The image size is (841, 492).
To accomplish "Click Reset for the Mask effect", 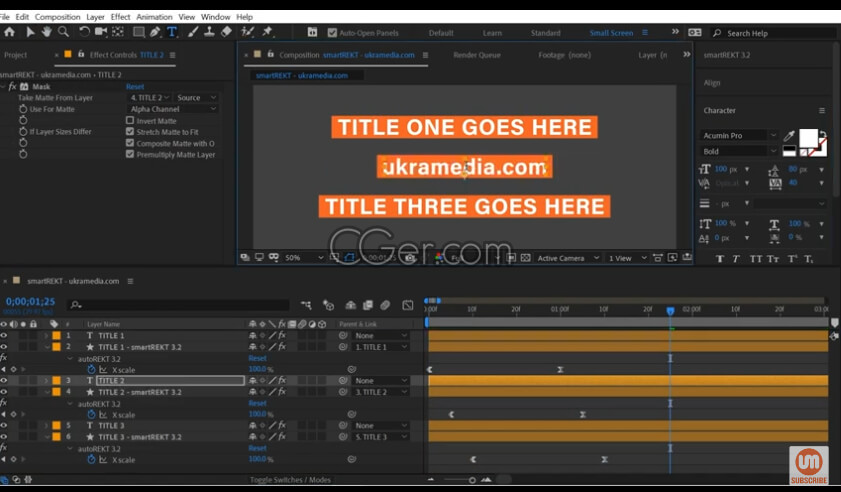I will [135, 86].
